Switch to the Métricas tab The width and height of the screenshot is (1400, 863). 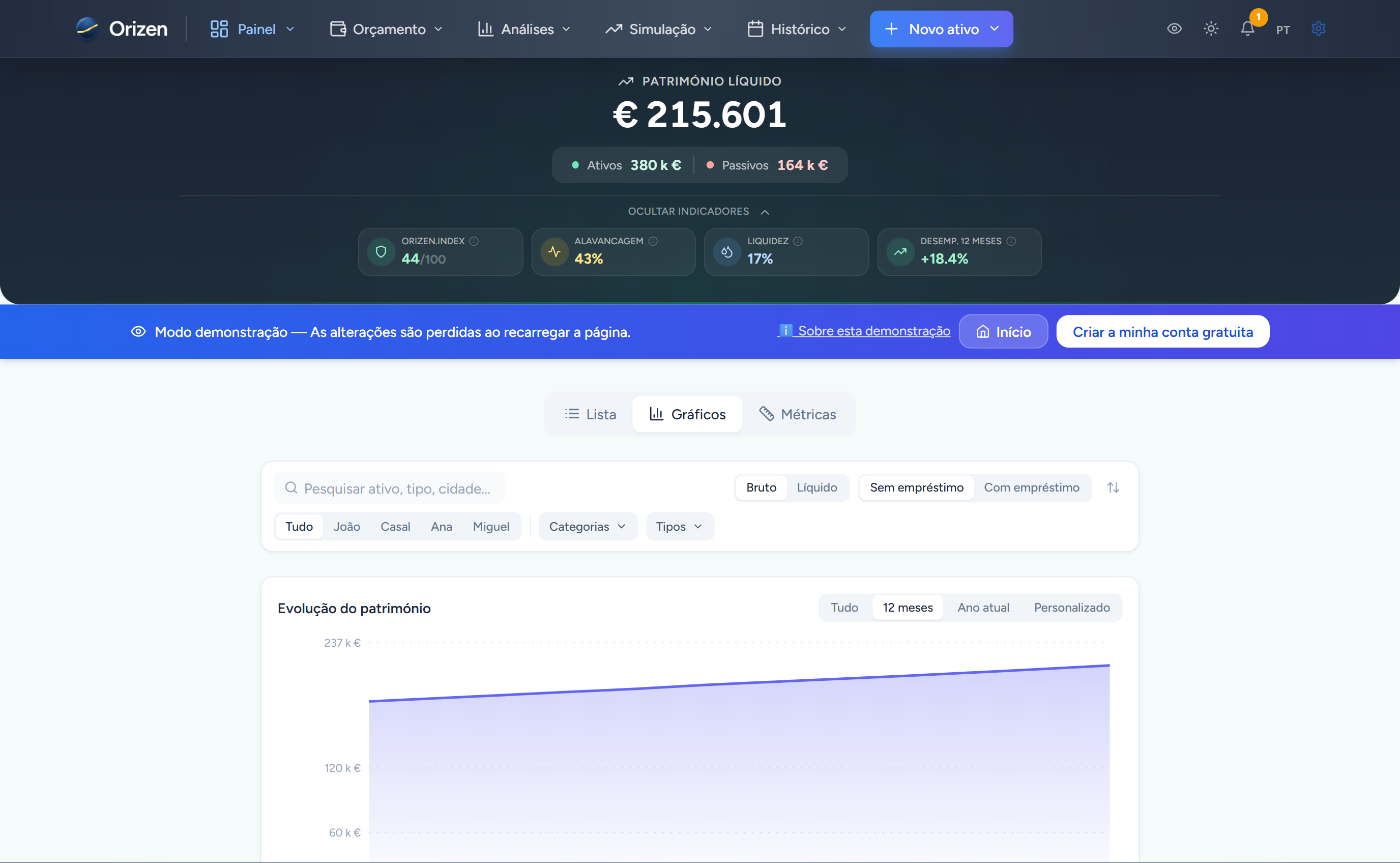pyautogui.click(x=797, y=414)
